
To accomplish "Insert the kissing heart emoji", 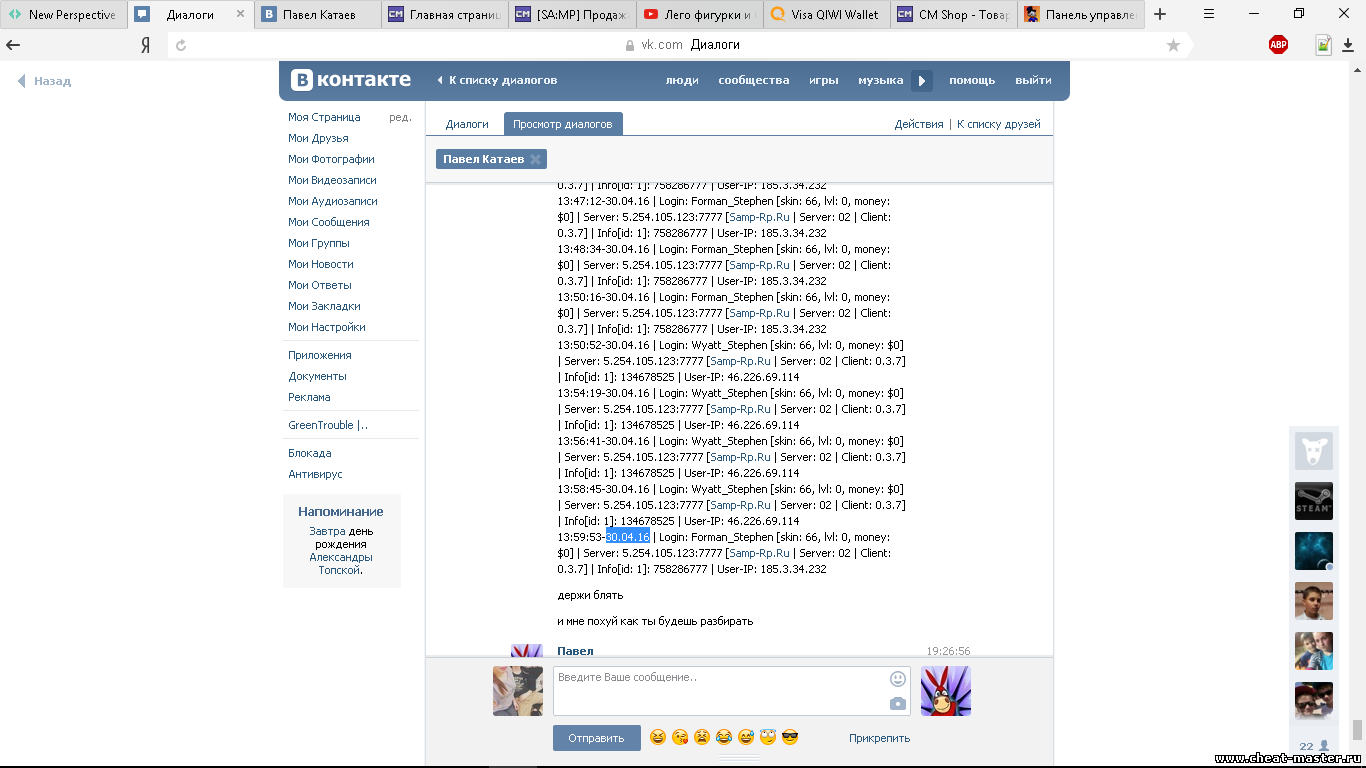I will tap(680, 738).
